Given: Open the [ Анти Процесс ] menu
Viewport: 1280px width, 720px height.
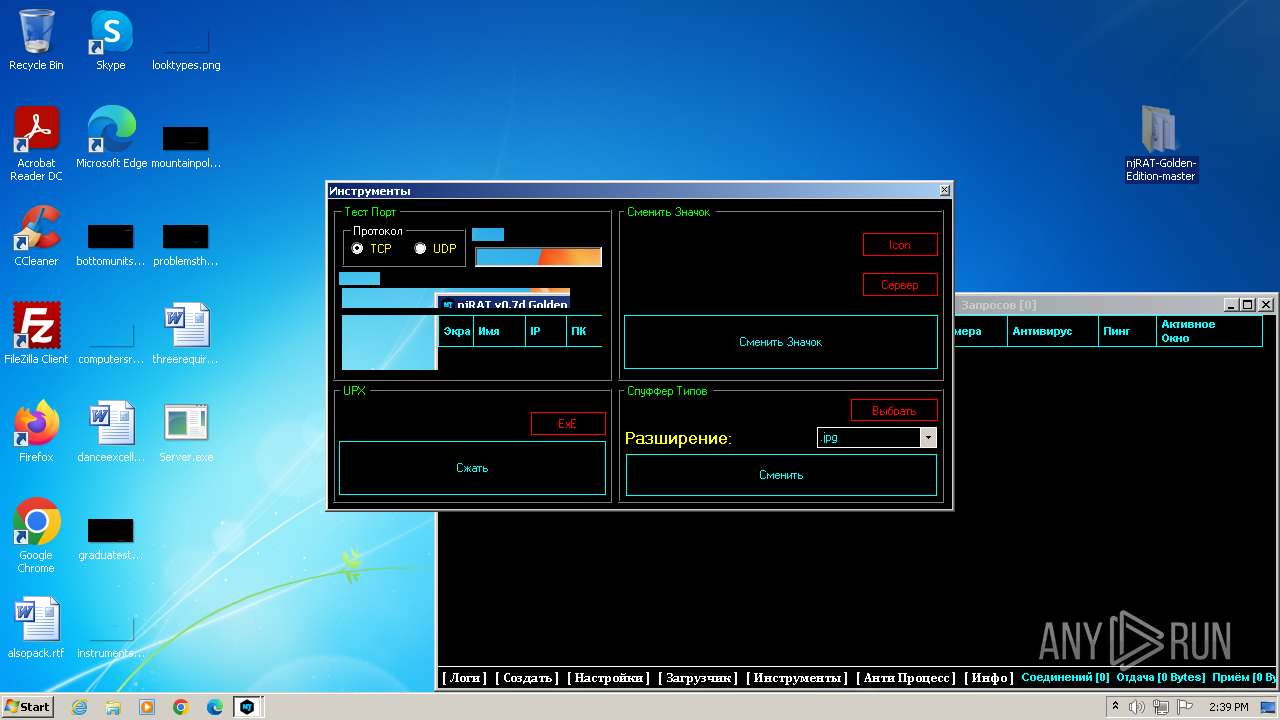Looking at the screenshot, I should point(906,678).
